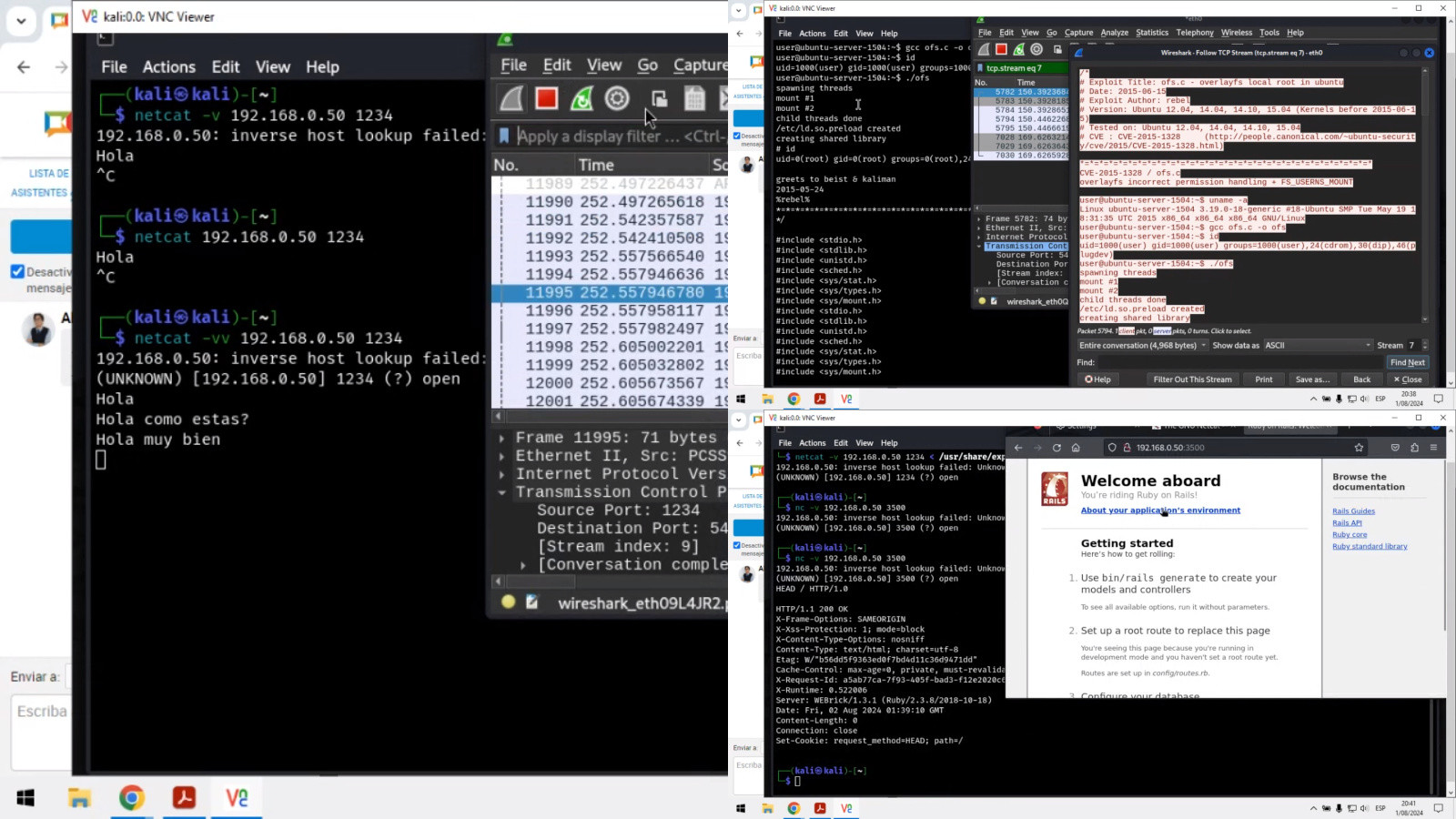Click Filter Out This Stream button
Screen dimensions: 1456x819
(x=1192, y=379)
